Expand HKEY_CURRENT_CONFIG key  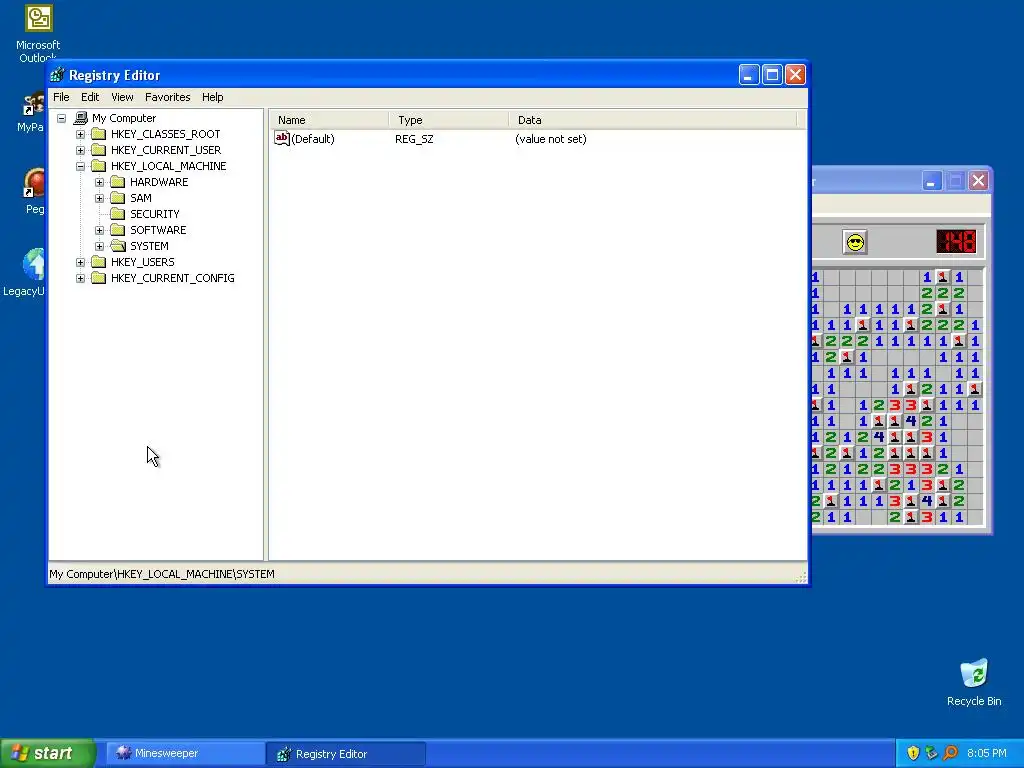tap(80, 278)
